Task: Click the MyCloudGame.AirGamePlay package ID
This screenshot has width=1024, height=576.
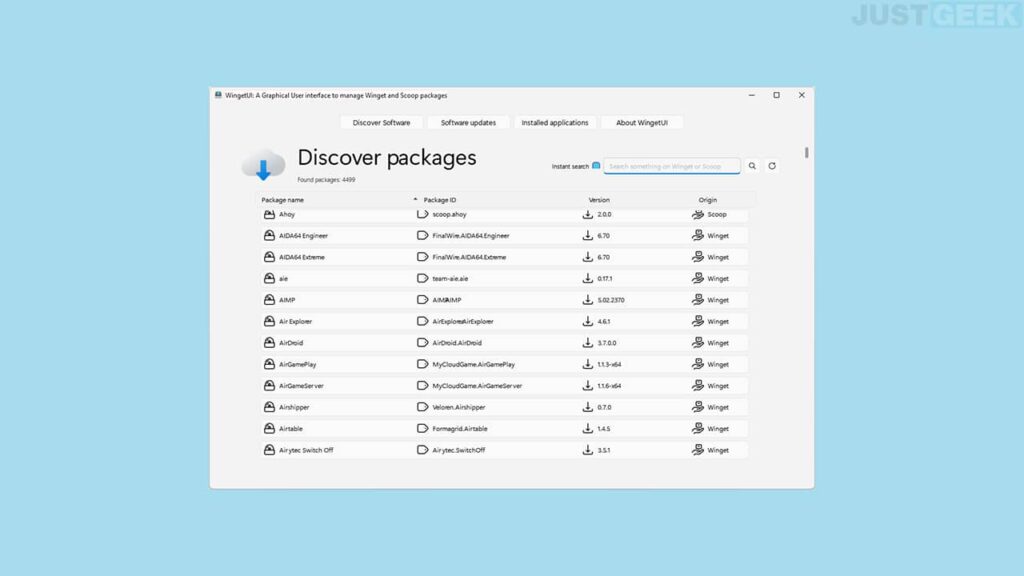Action: [473, 364]
